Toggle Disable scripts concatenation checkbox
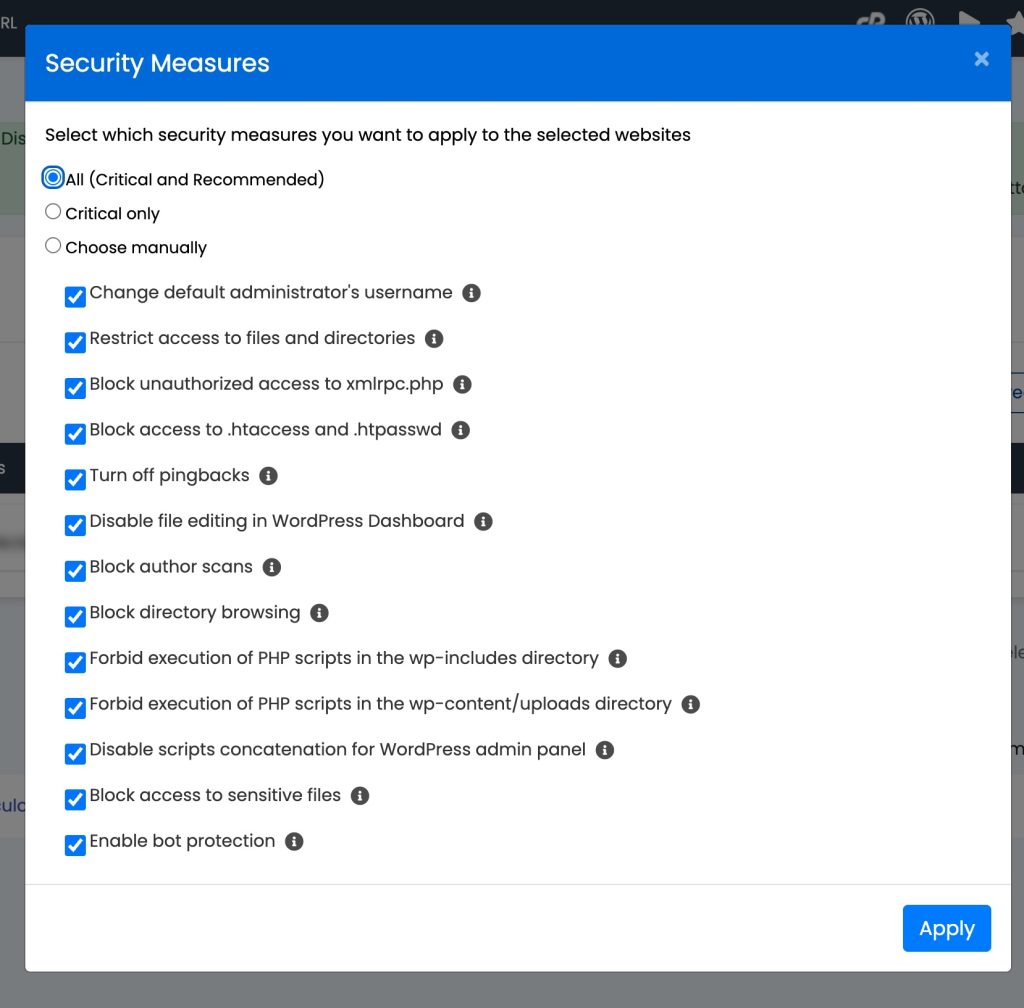The height and width of the screenshot is (1008, 1024). 75,753
